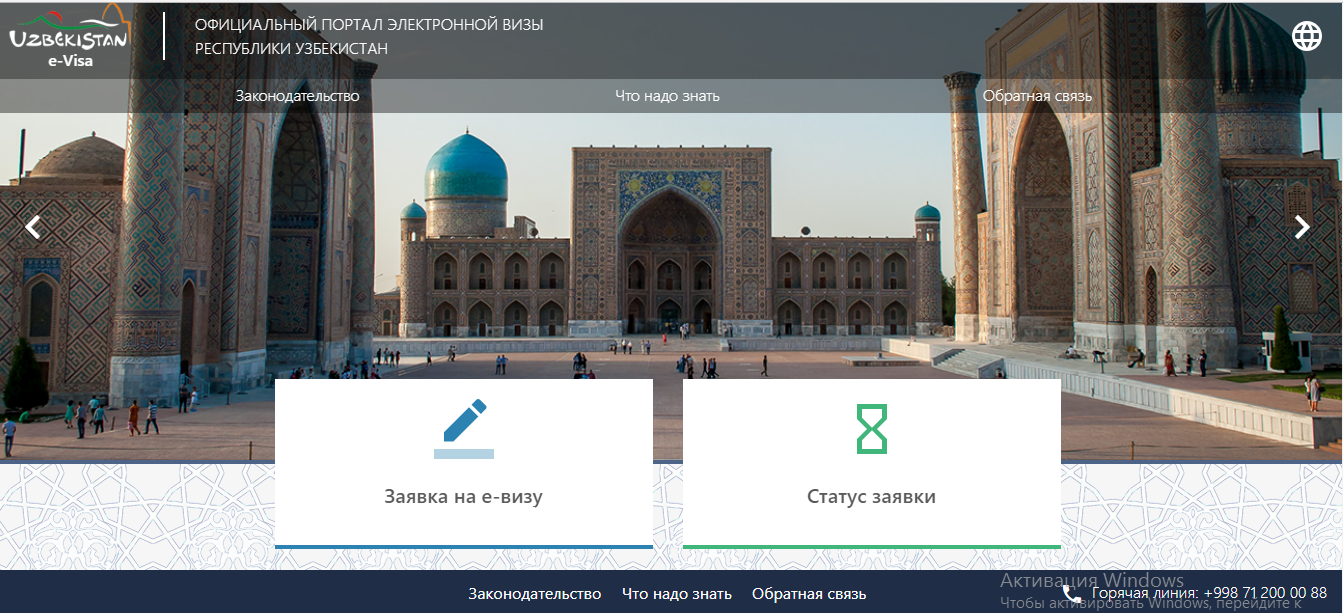Select the left carousel arrow

coord(31,227)
